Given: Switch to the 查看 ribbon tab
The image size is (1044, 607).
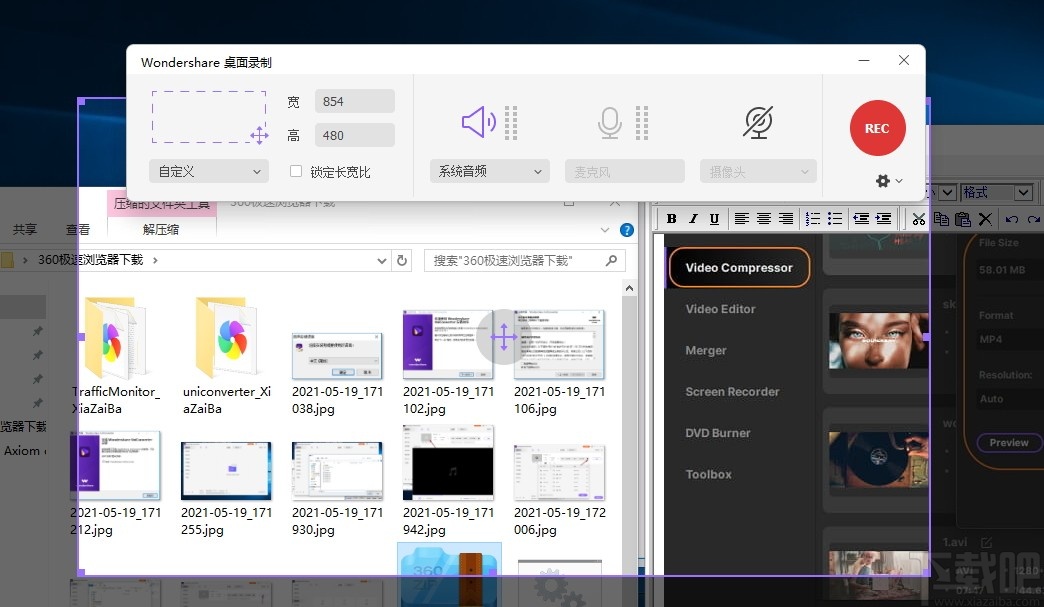Looking at the screenshot, I should click(77, 228).
